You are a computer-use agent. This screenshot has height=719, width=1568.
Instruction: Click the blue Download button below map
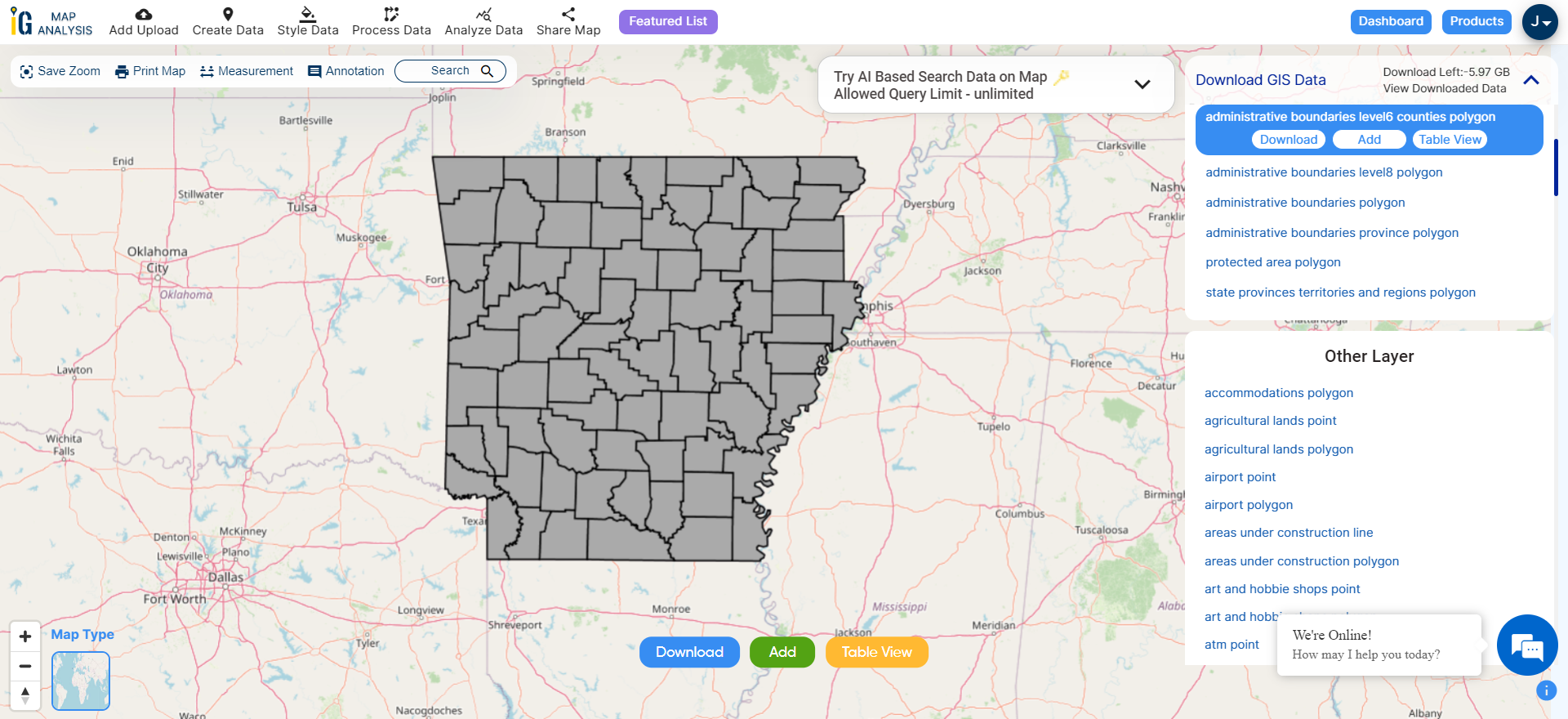coord(689,652)
